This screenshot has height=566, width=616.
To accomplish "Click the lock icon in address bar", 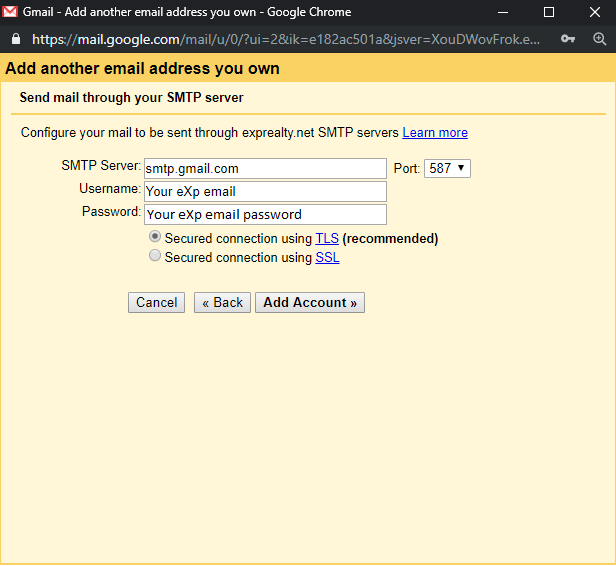I will click(16, 39).
